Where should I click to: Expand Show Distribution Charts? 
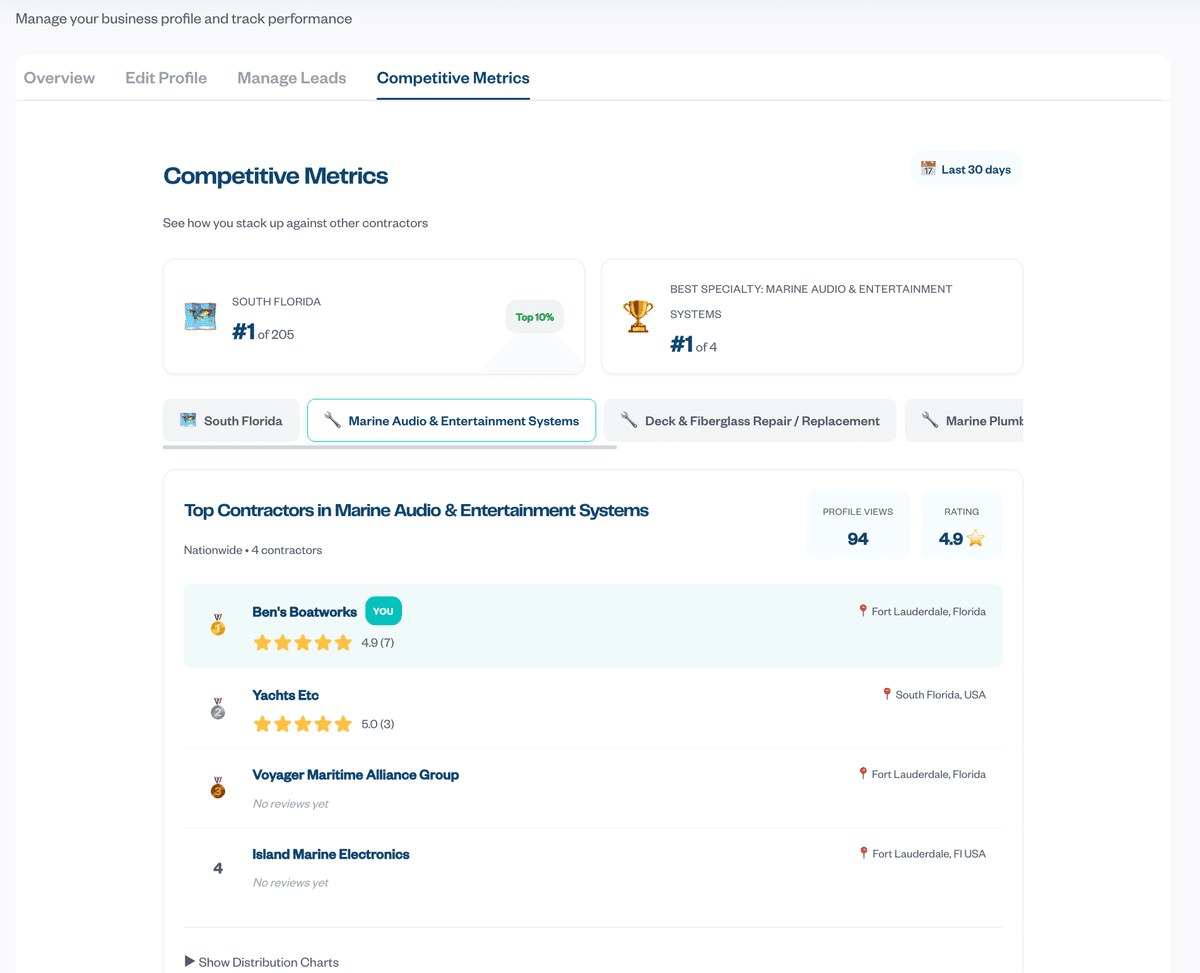click(x=262, y=962)
